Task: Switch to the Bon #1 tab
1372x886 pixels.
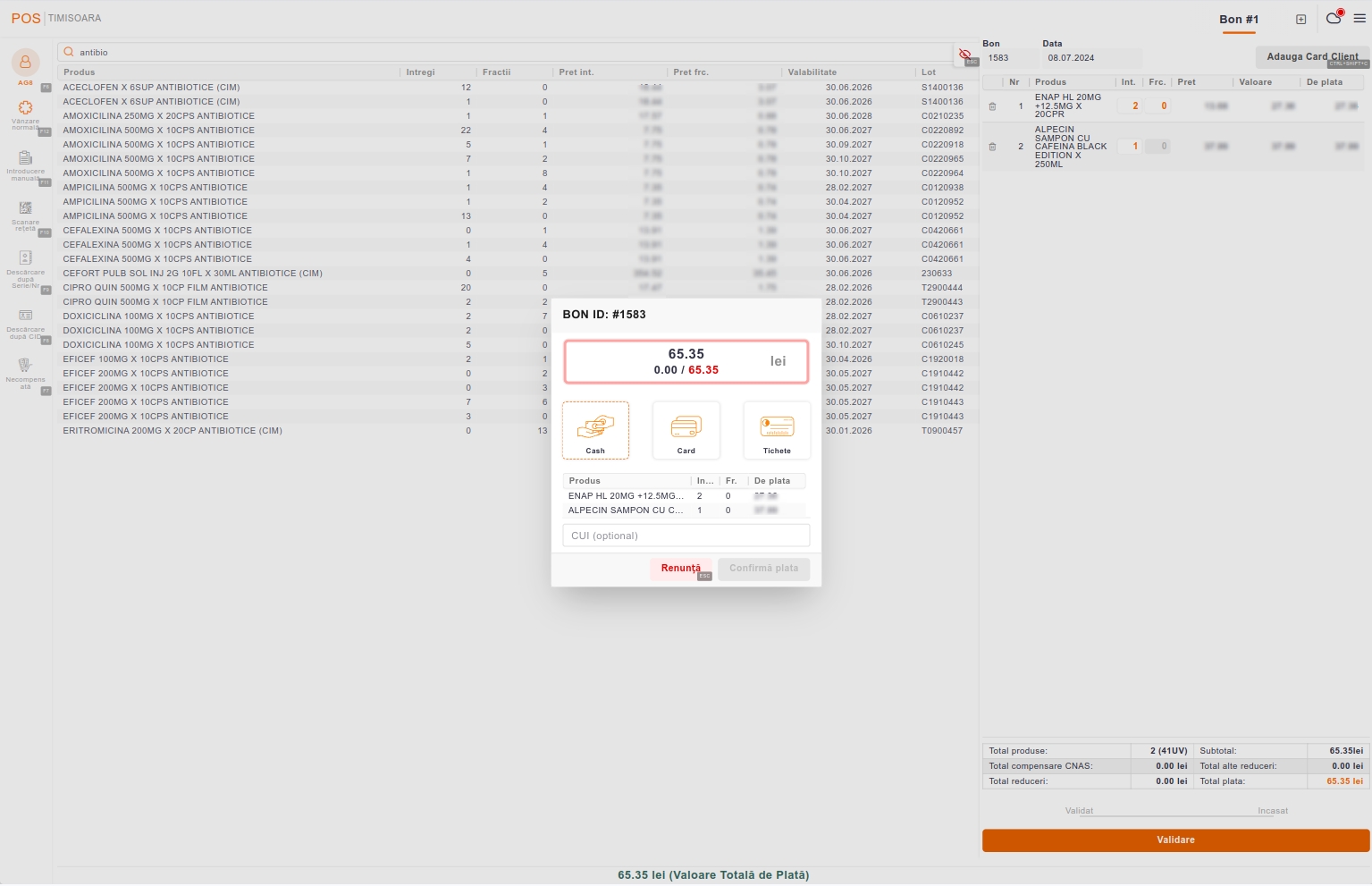Action: 1239,19
